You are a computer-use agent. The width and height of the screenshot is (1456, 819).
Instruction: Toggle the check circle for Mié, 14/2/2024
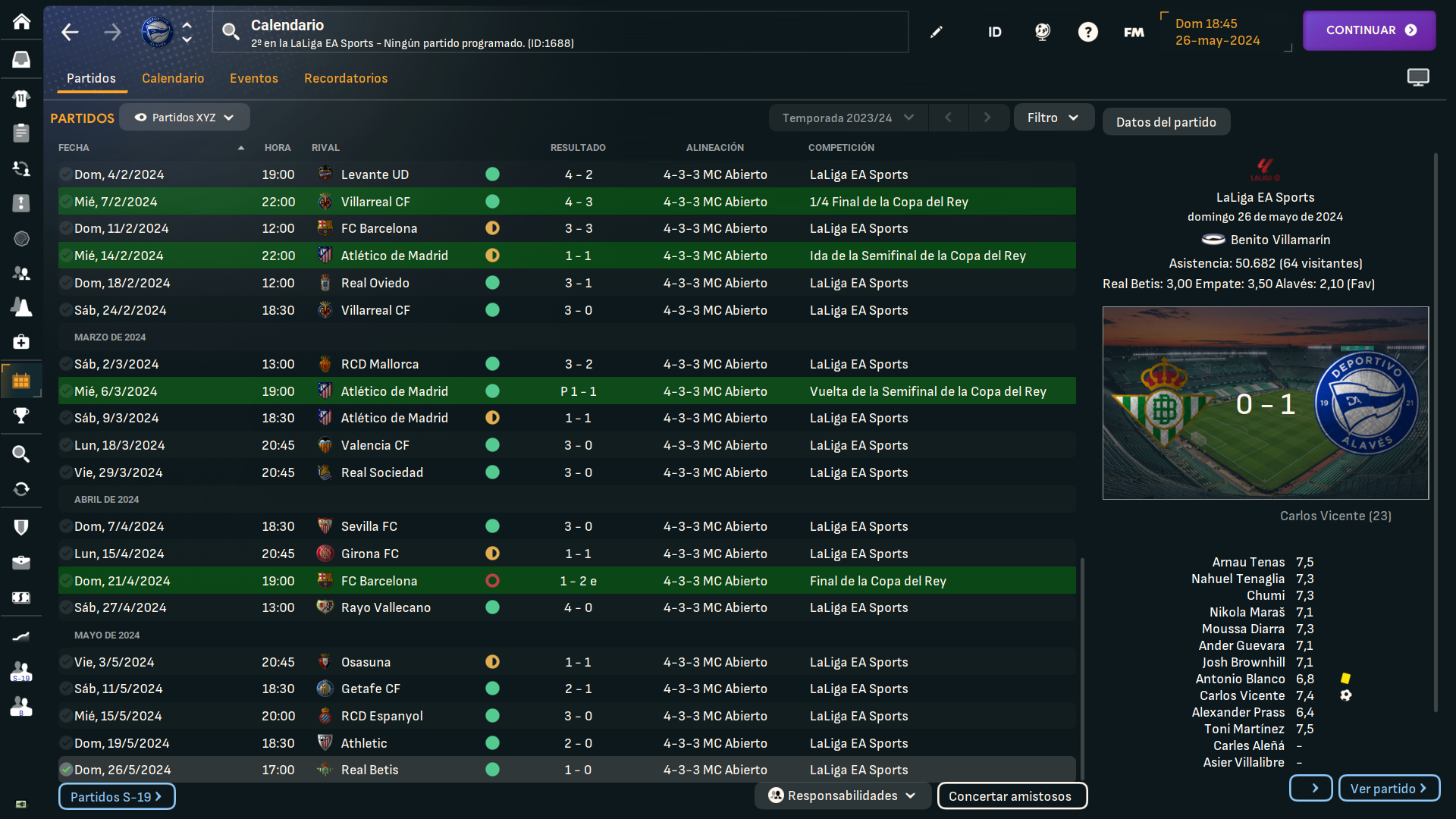click(66, 256)
